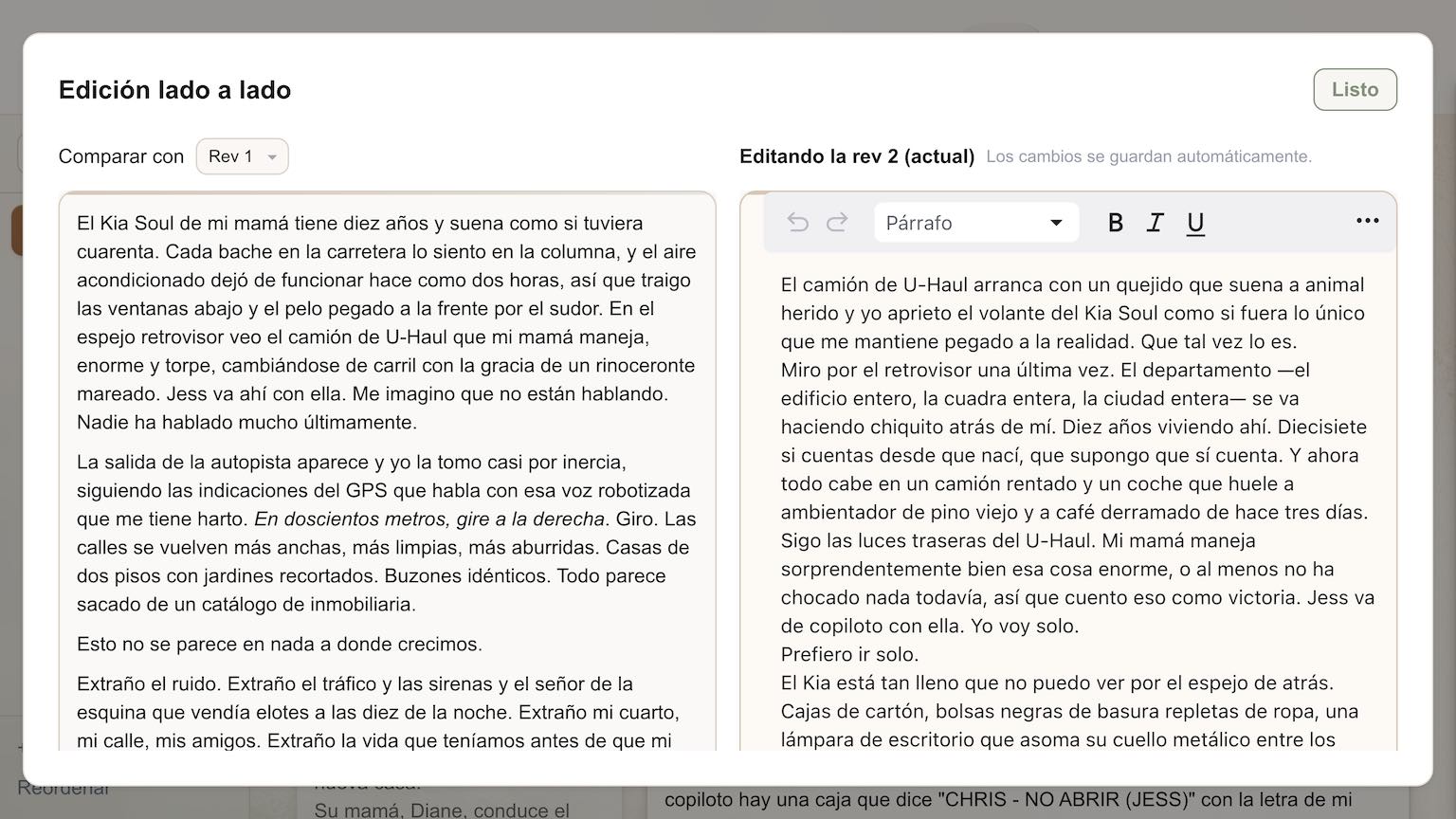Click paragraph starting 'Extraño el ruido'
The width and height of the screenshot is (1456, 819).
[379, 712]
